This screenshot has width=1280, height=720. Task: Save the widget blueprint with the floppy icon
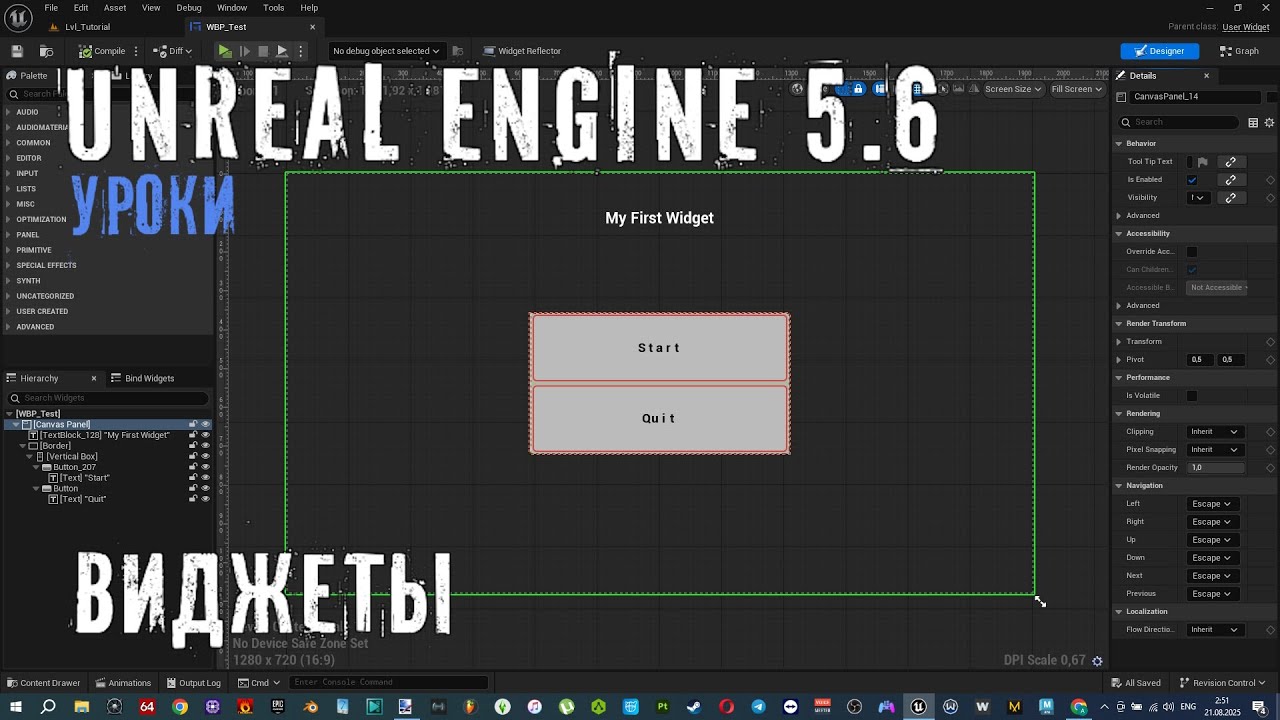pyautogui.click(x=17, y=51)
